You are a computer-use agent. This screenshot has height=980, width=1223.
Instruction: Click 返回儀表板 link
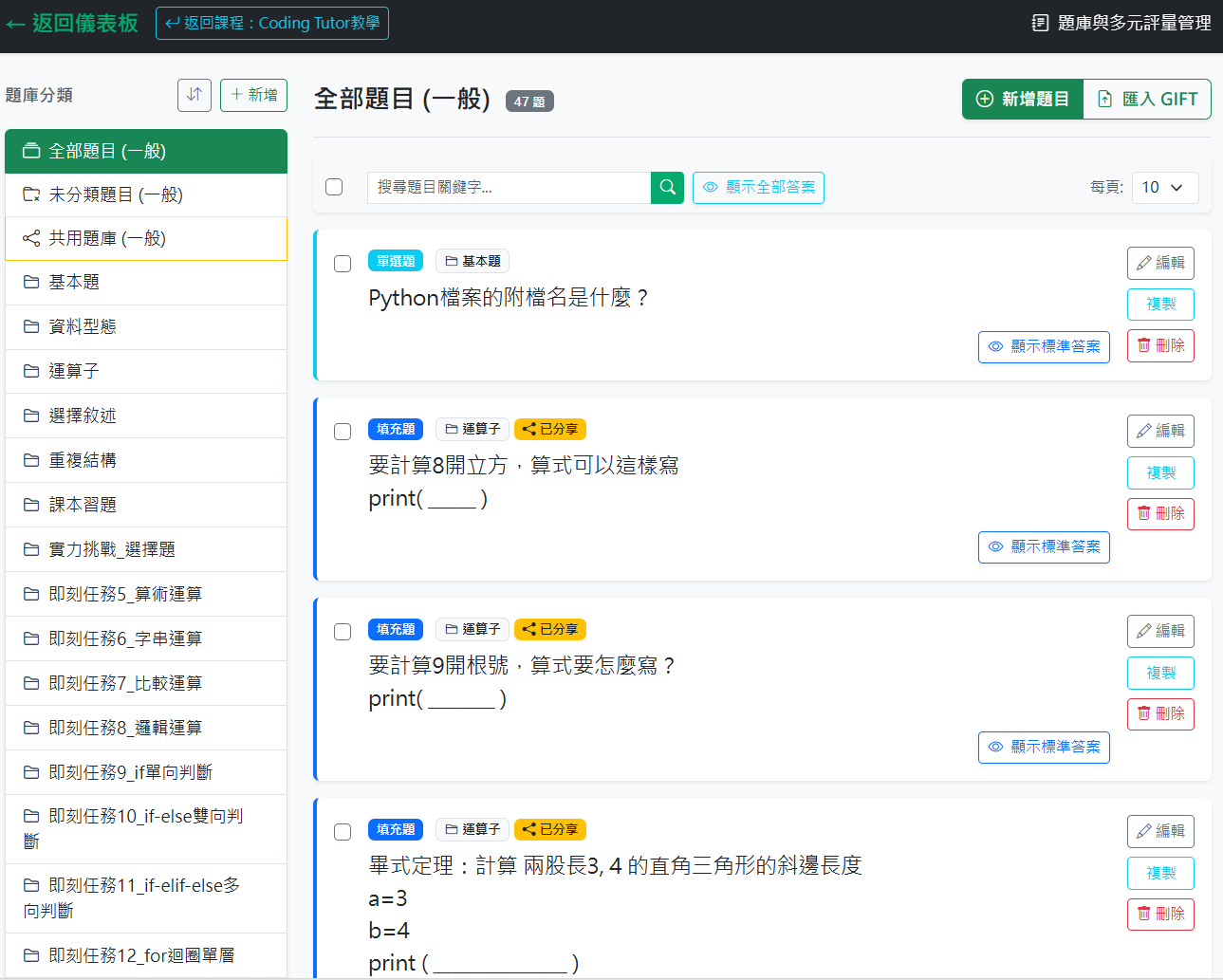pyautogui.click(x=72, y=23)
